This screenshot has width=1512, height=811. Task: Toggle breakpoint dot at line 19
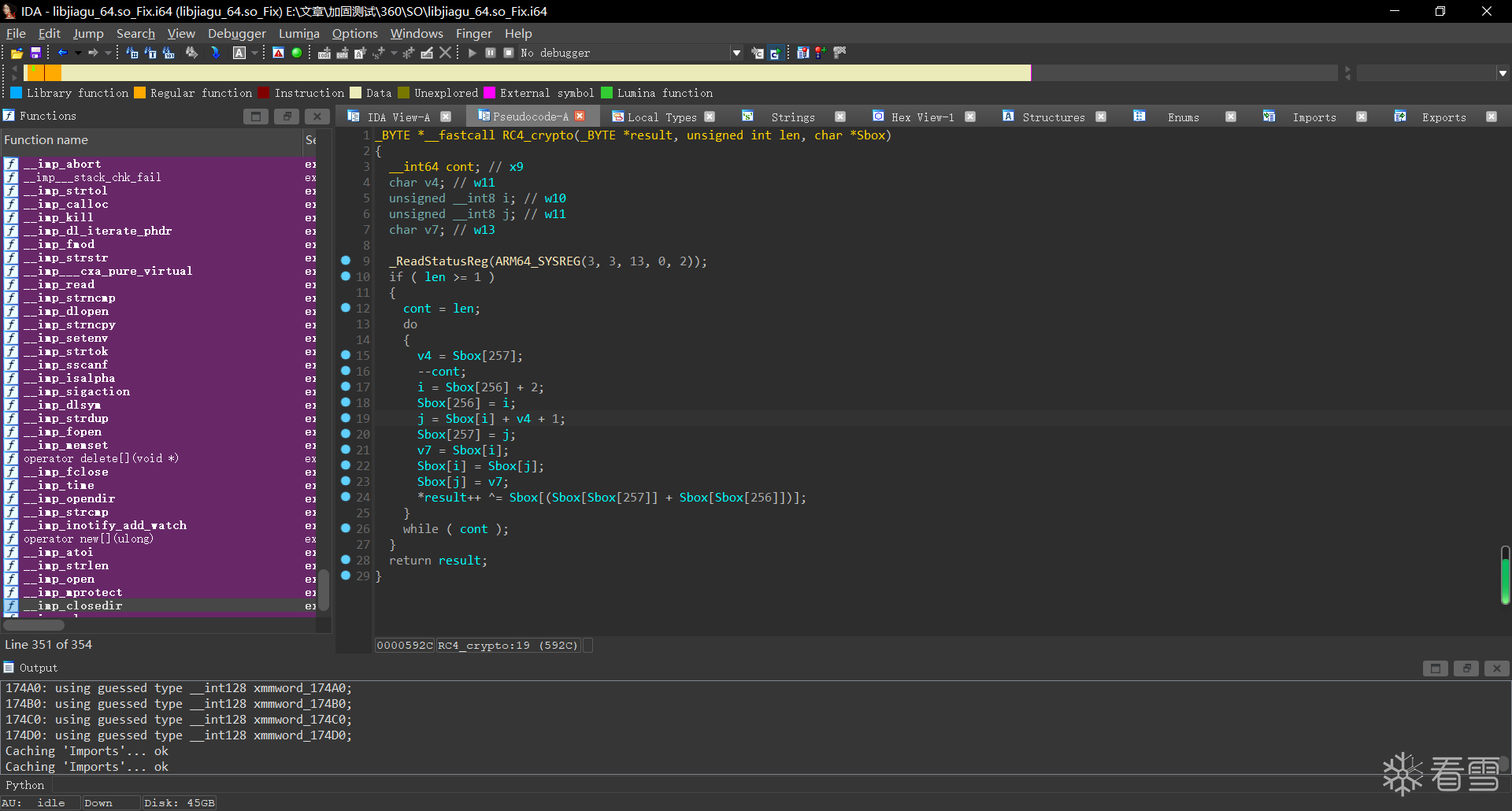[x=346, y=418]
